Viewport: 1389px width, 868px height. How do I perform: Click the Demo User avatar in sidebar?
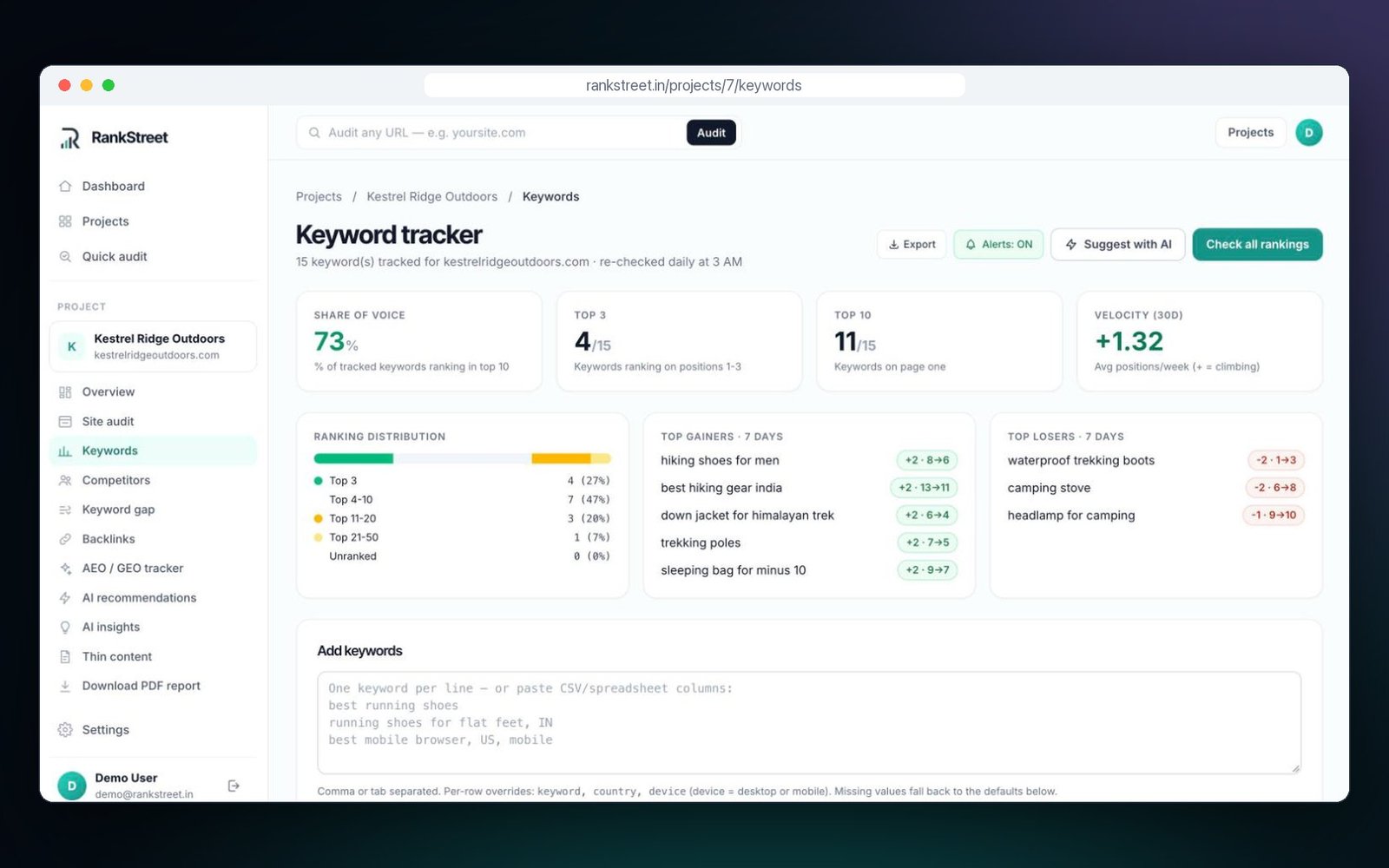72,786
